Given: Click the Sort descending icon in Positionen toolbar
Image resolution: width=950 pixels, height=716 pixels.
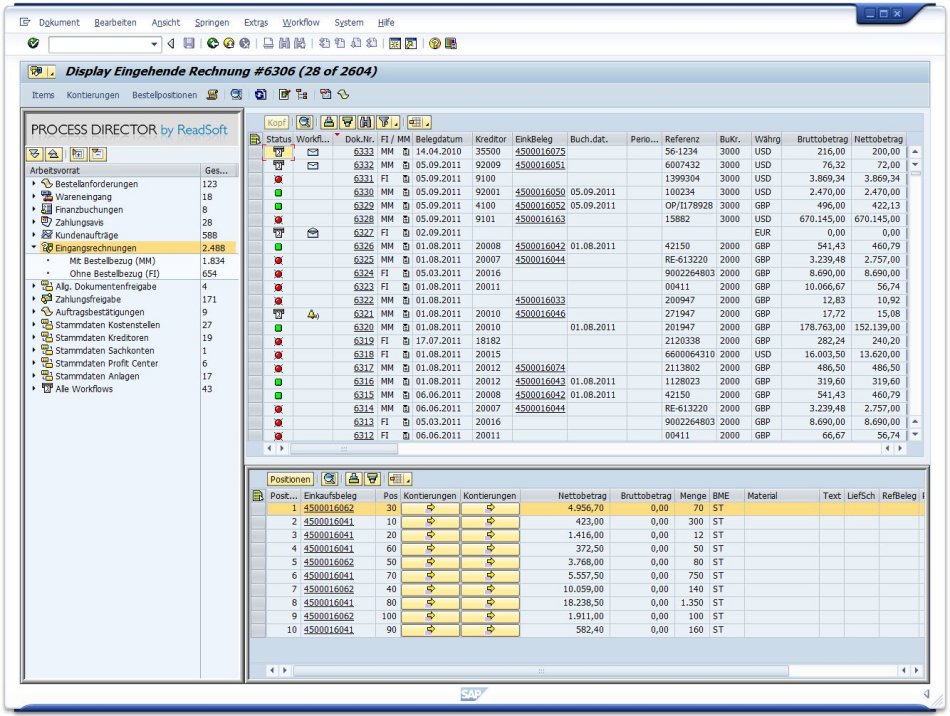Looking at the screenshot, I should pos(373,479).
